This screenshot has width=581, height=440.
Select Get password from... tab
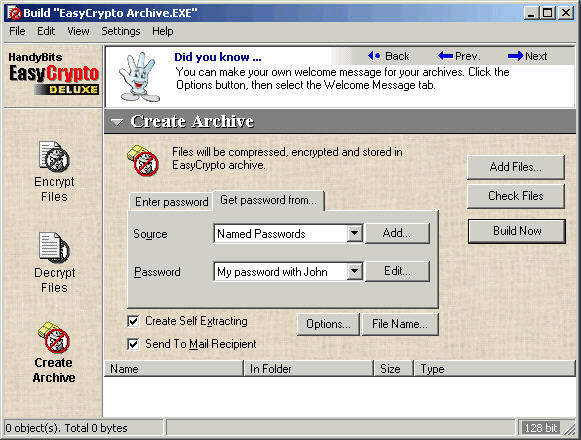(x=269, y=200)
